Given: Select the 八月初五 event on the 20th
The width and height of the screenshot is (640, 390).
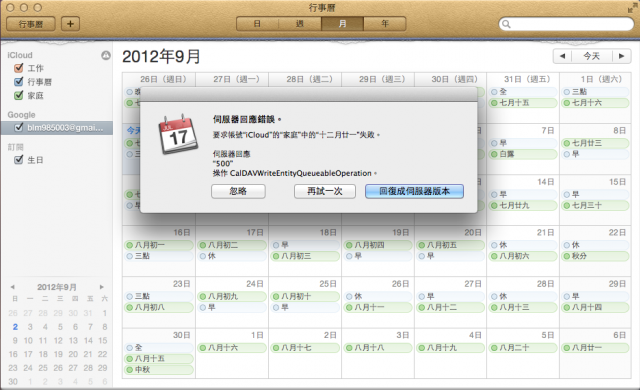Looking at the screenshot, I should pyautogui.click(x=451, y=245).
